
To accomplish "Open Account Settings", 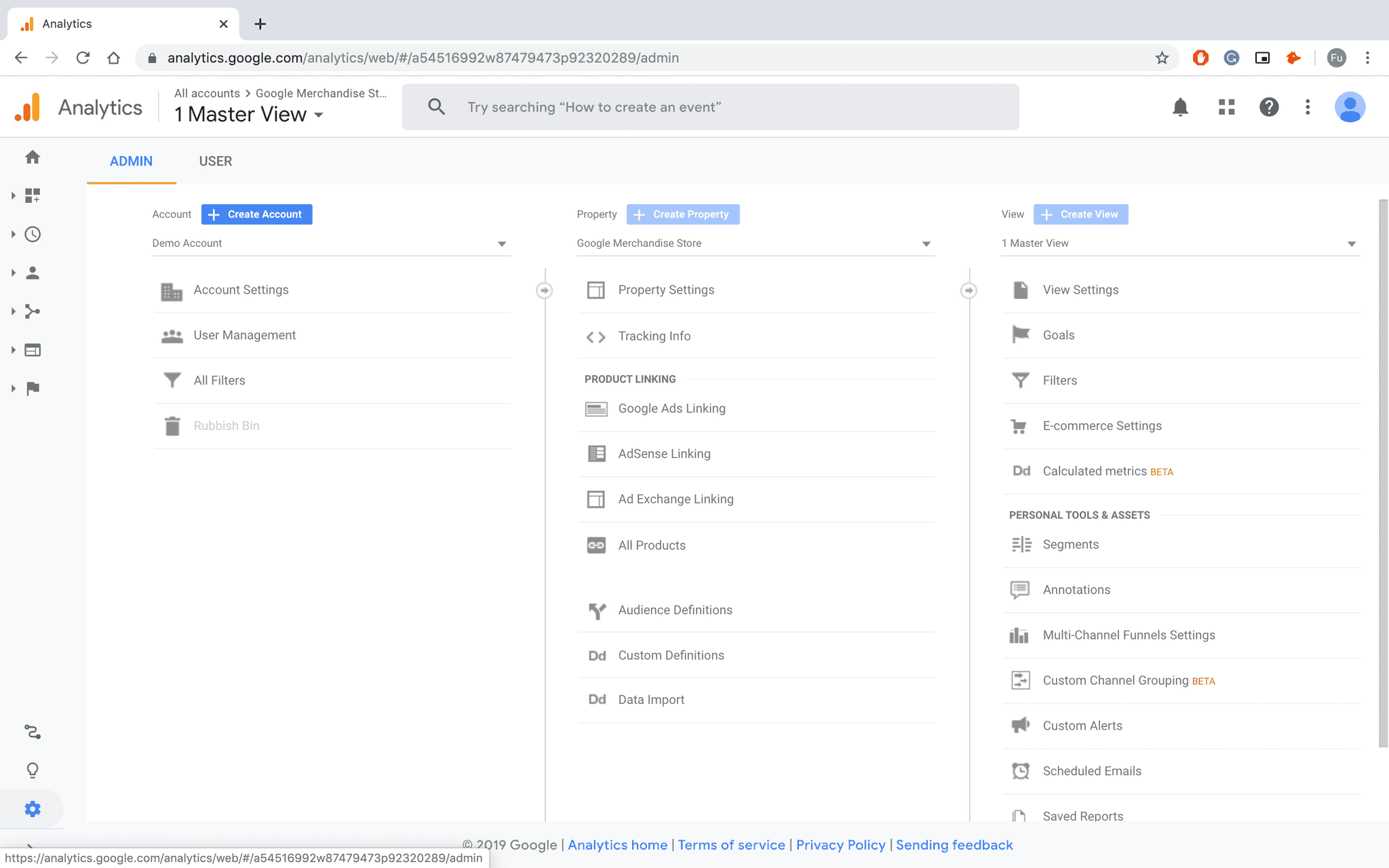I will pyautogui.click(x=332, y=290).
